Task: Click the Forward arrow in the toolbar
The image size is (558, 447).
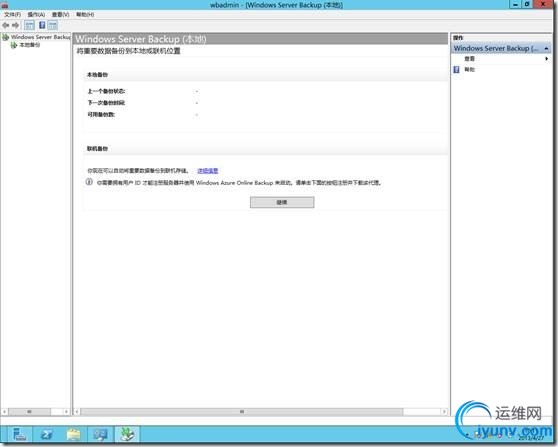Action: coord(15,25)
